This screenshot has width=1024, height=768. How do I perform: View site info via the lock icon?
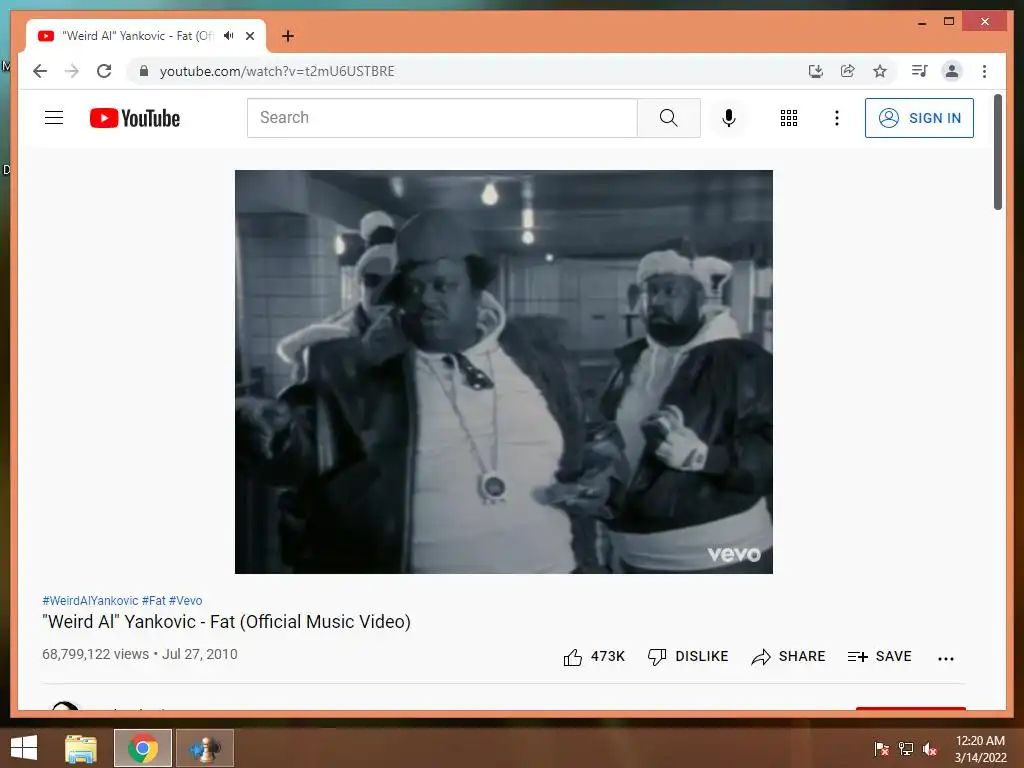144,71
